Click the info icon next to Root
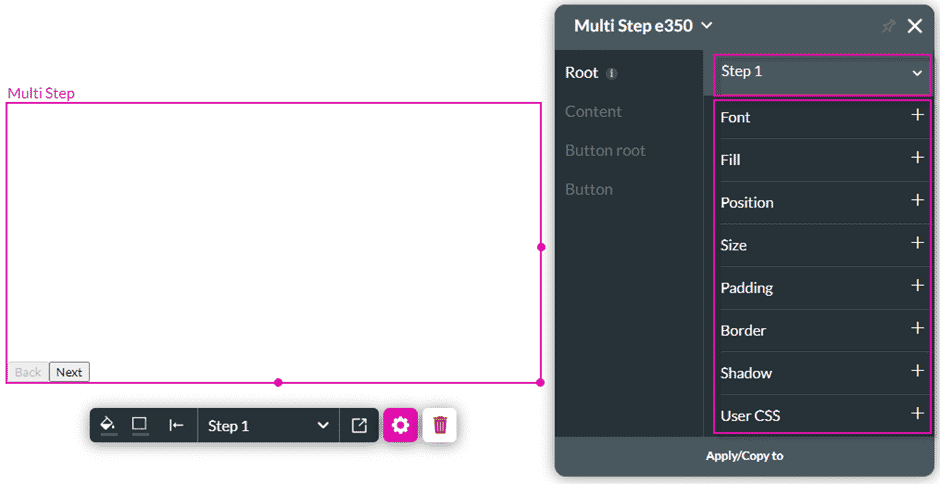 [x=611, y=73]
